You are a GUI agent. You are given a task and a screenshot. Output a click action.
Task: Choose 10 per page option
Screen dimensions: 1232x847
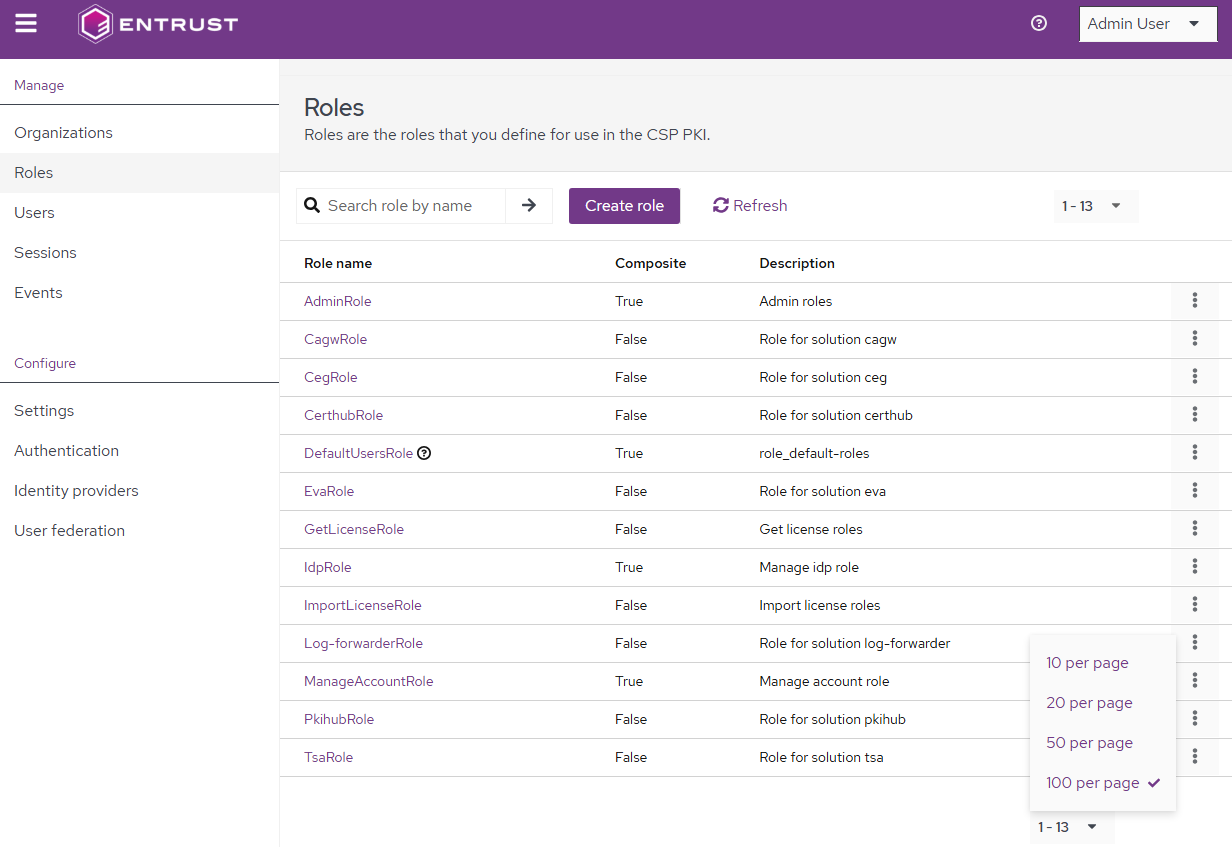click(1087, 663)
